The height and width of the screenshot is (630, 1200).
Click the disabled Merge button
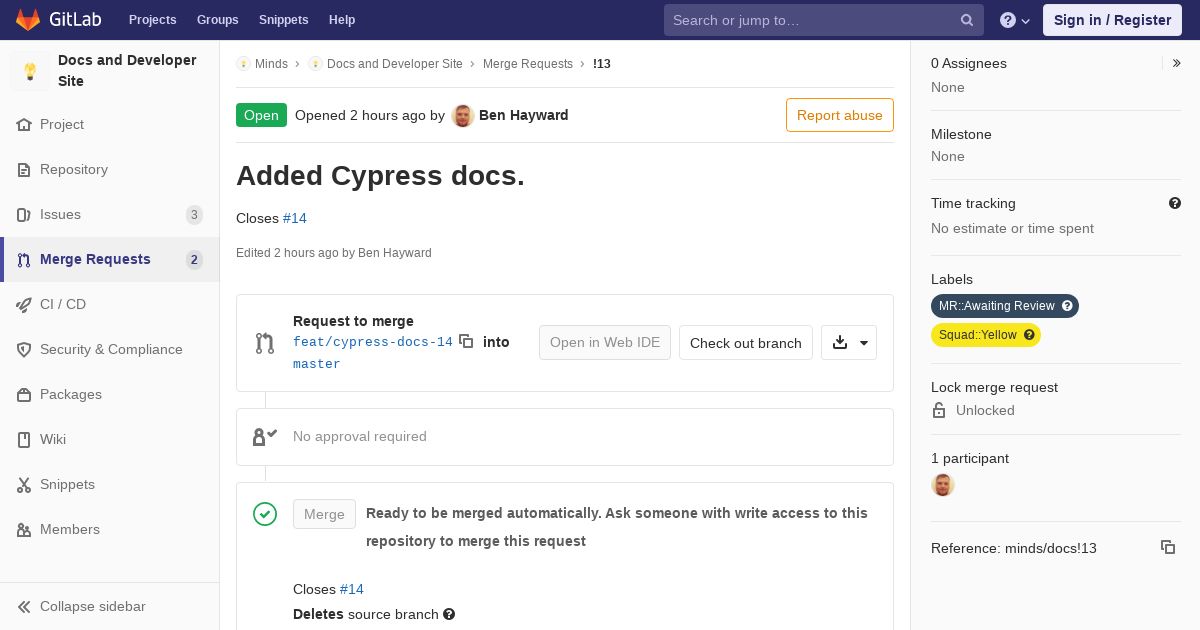coord(324,514)
